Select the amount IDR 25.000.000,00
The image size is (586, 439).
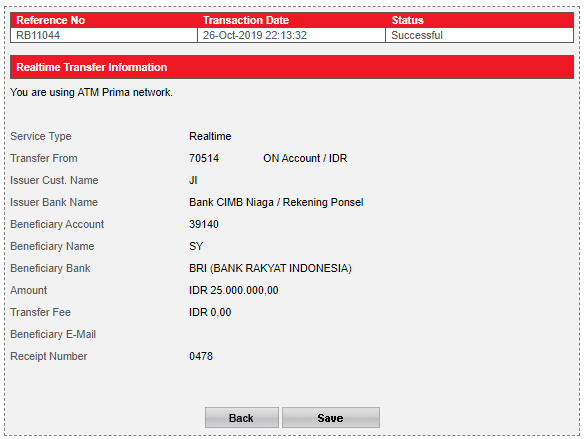pyautogui.click(x=234, y=290)
